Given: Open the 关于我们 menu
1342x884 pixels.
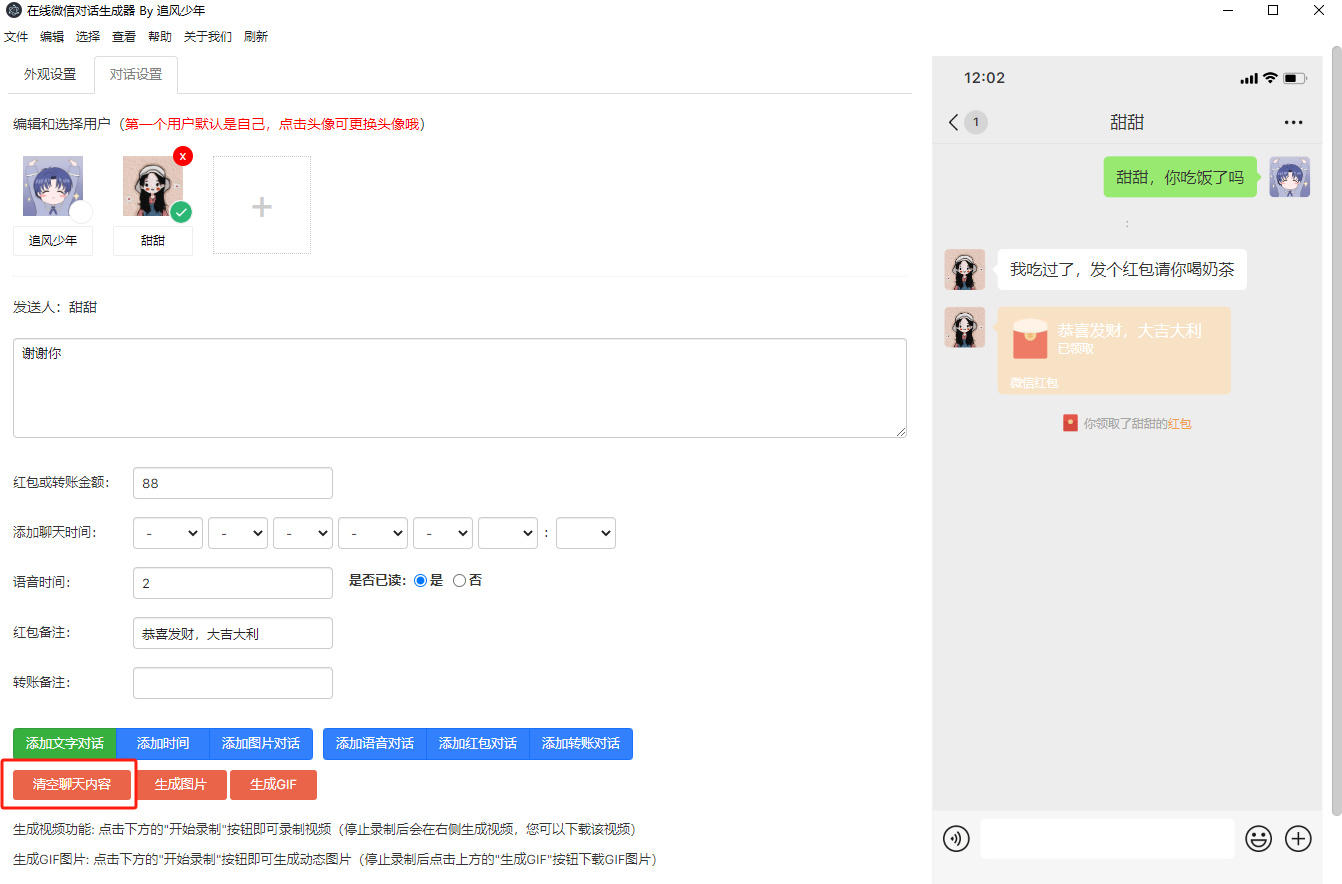Looking at the screenshot, I should (x=207, y=37).
